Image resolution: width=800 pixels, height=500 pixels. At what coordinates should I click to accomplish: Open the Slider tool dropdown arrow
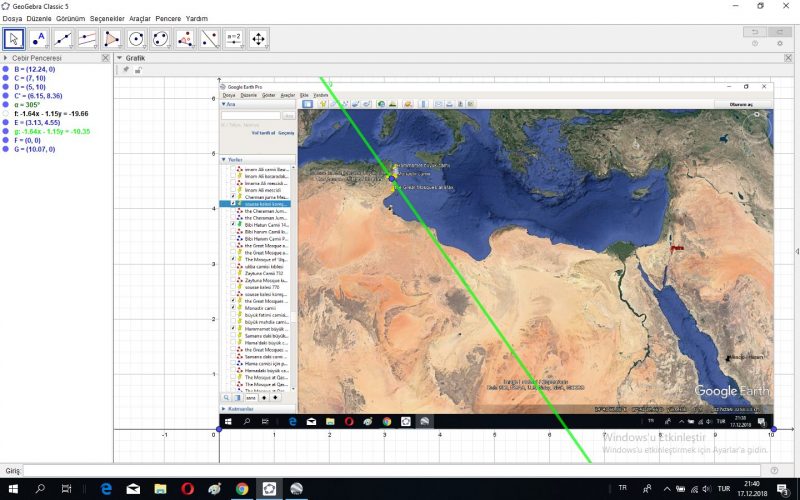coord(241,47)
